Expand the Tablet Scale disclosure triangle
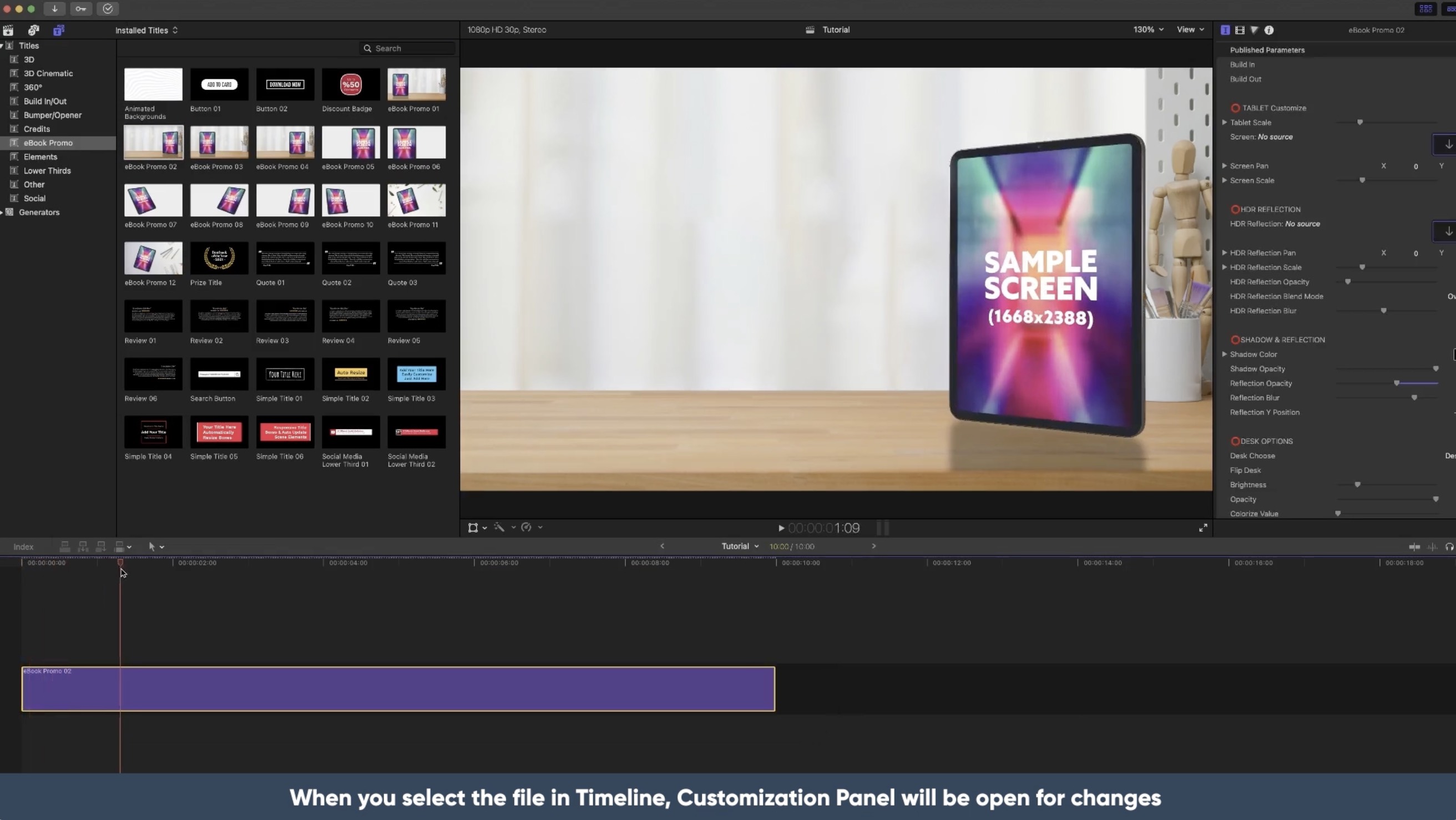 1224,122
